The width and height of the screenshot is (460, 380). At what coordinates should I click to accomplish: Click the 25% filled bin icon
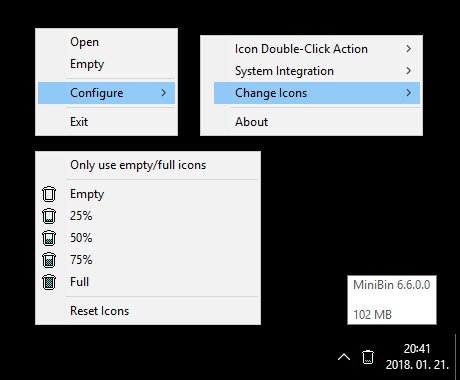click(x=49, y=216)
